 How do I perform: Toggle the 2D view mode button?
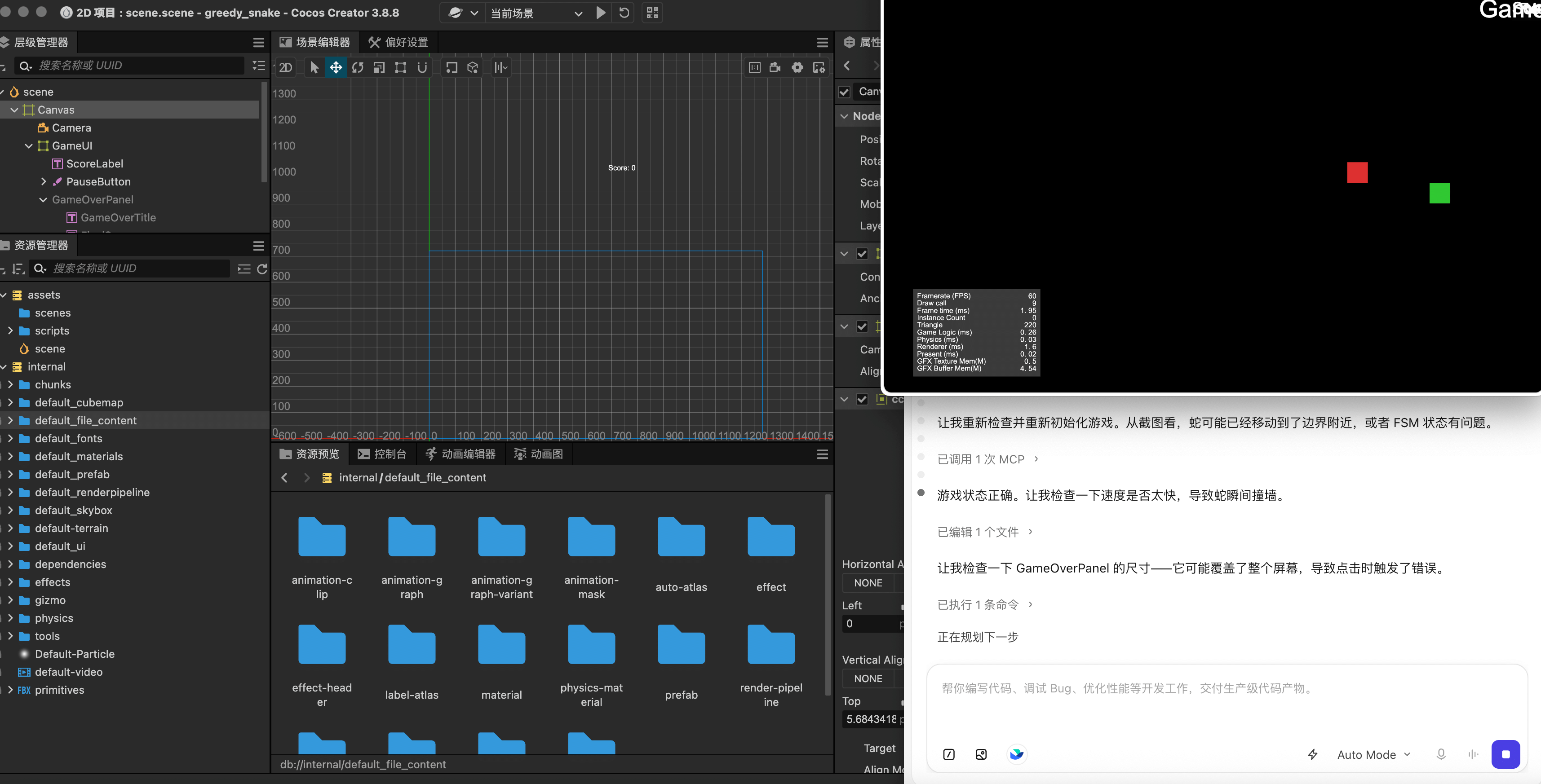pyautogui.click(x=285, y=67)
